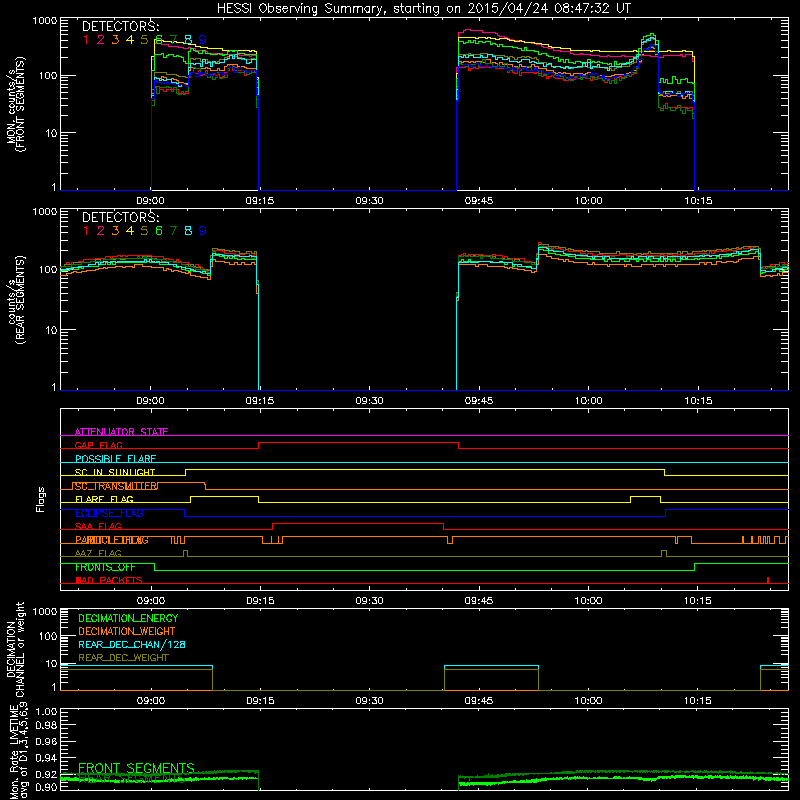This screenshot has width=800, height=800.
Task: Click the SC_IN_SUNLIGHT flag label
Action: pyautogui.click(x=115, y=472)
